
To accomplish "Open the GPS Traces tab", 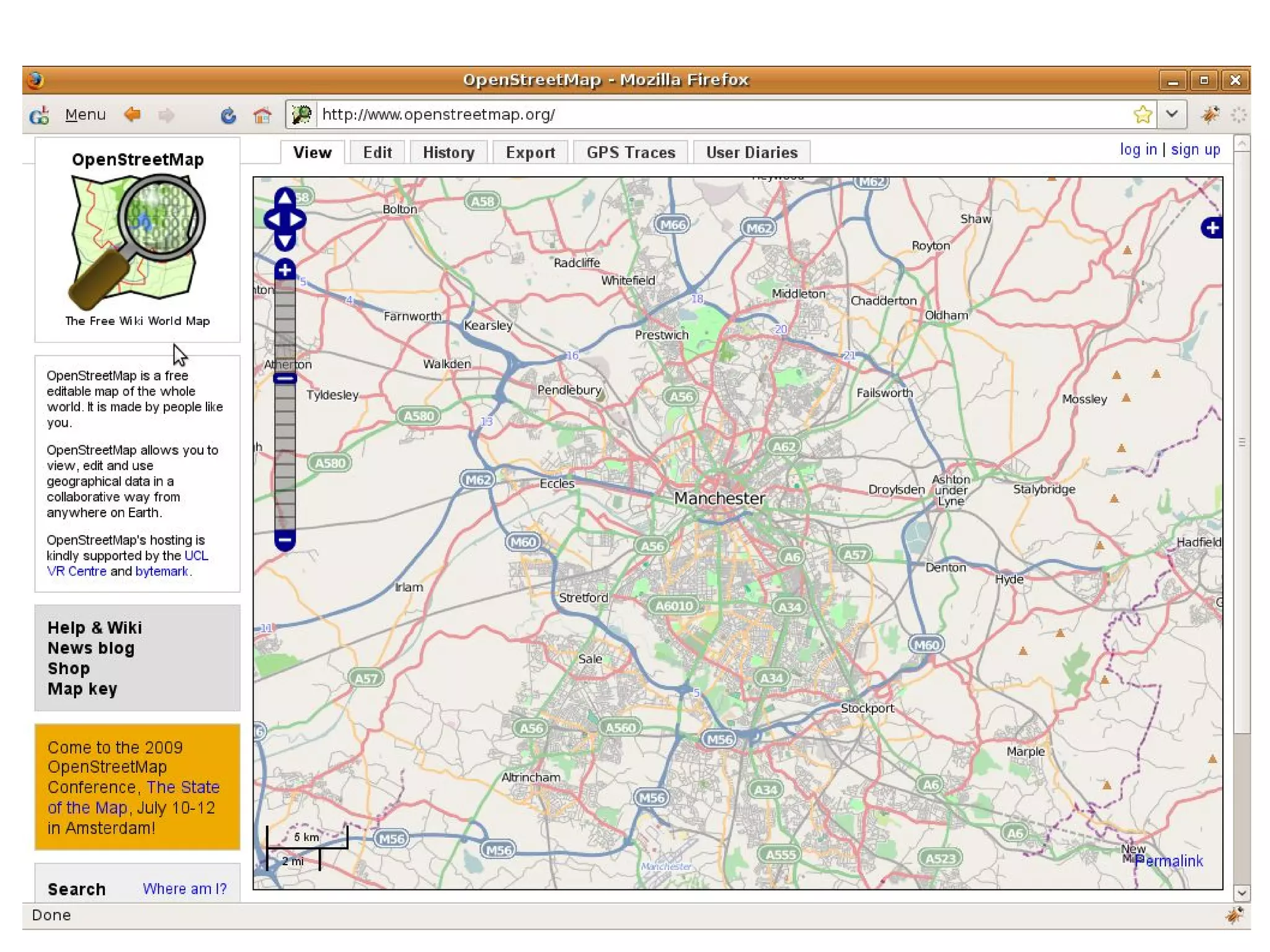I will click(x=631, y=153).
